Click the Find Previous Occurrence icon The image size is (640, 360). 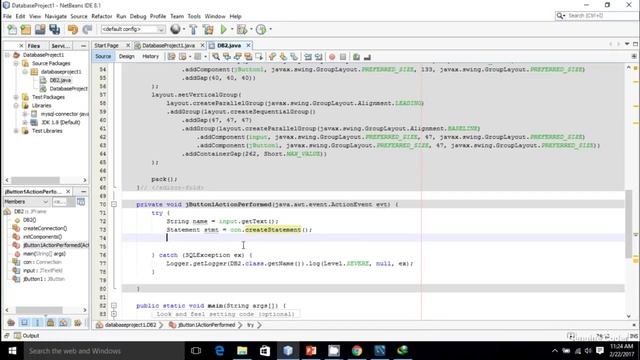pyautogui.click(x=227, y=57)
